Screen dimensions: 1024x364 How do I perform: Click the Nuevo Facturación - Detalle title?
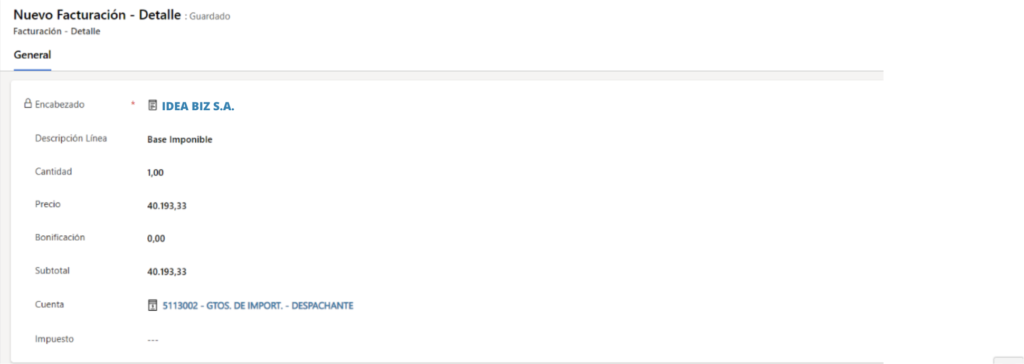click(x=97, y=15)
